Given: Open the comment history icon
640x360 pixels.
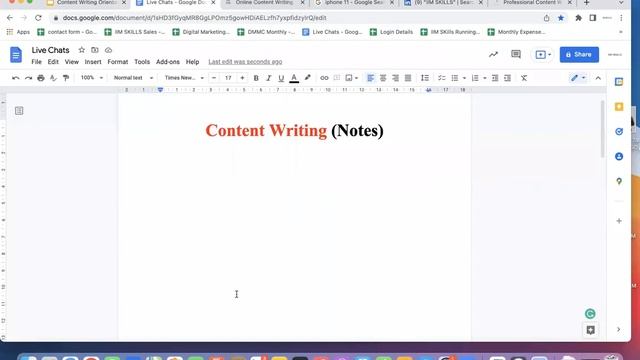Looking at the screenshot, I should (516, 54).
